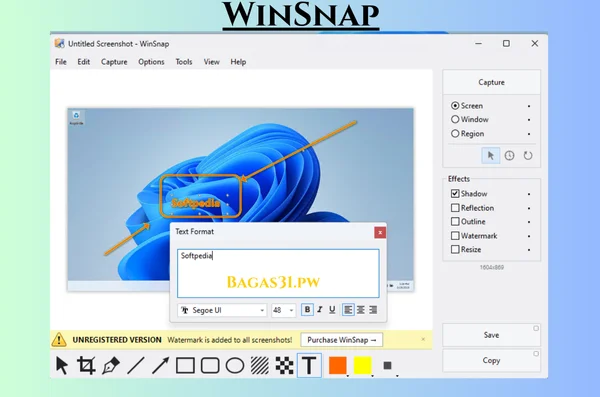Click the Softpedia text object on canvas

[196, 203]
